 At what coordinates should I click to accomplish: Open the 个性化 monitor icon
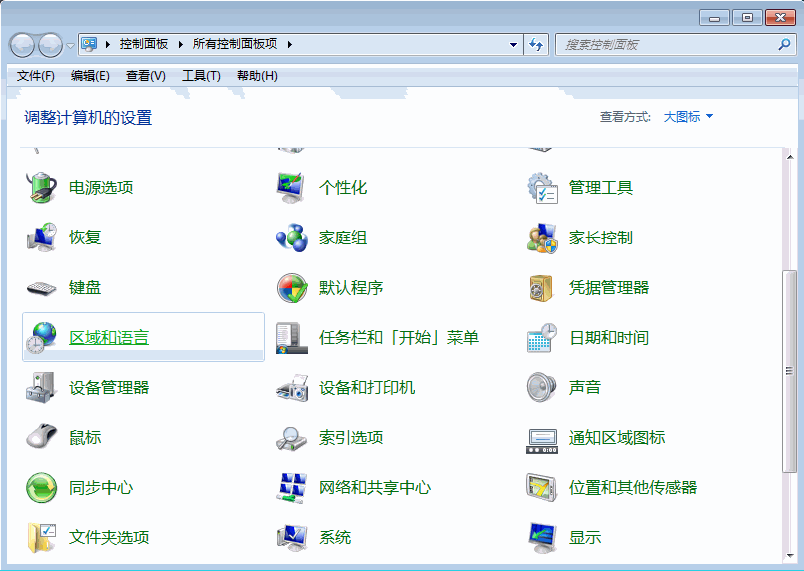click(292, 188)
